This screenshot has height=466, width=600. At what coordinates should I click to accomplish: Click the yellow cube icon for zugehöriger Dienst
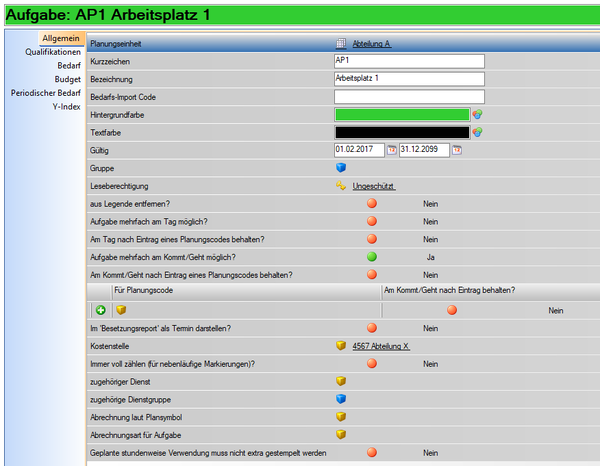[341, 381]
